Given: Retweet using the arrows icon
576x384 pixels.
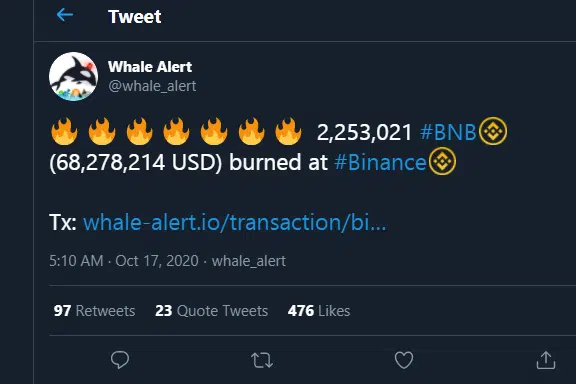Looking at the screenshot, I should pos(262,360).
